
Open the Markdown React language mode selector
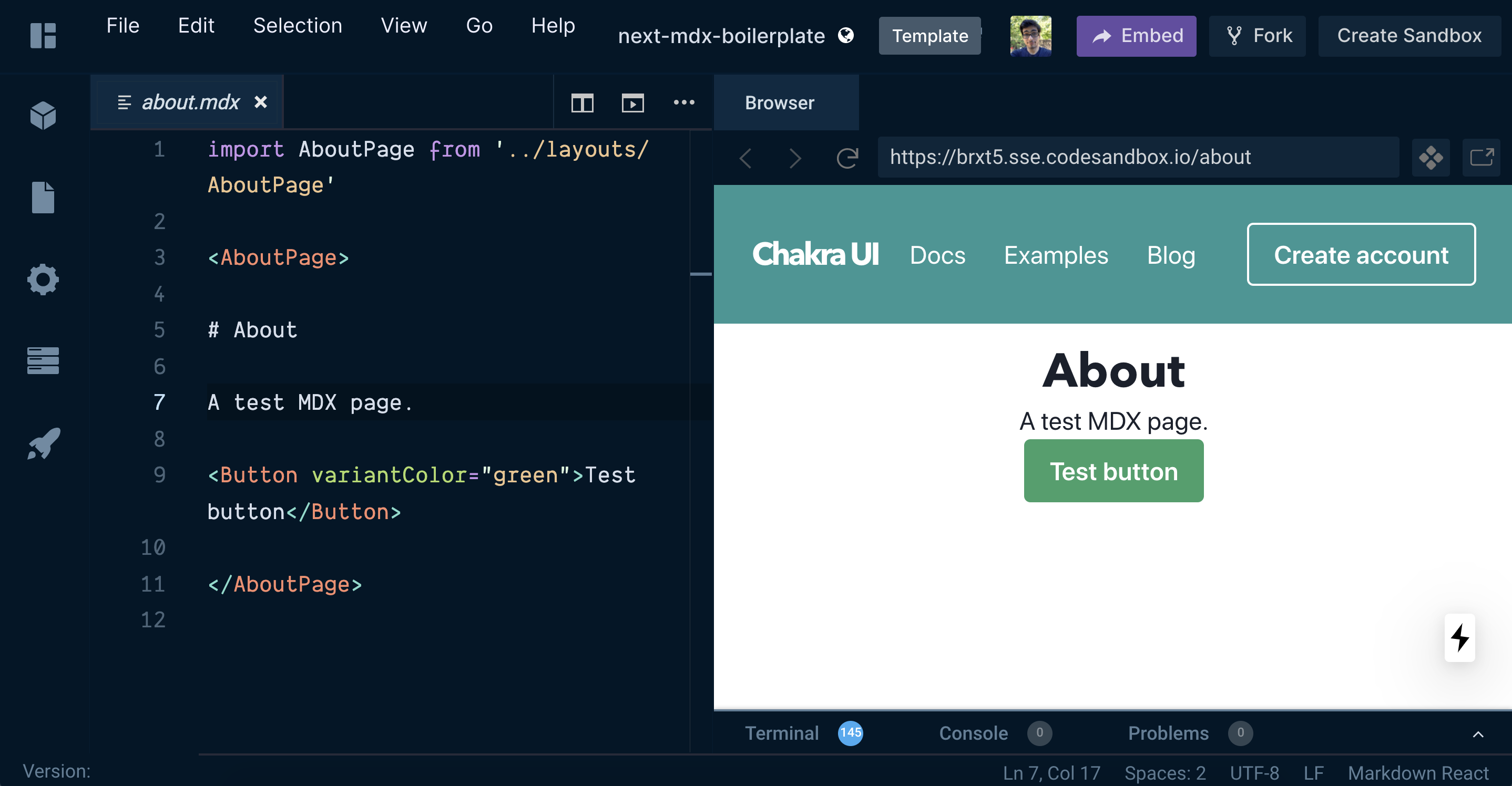pyautogui.click(x=1417, y=772)
